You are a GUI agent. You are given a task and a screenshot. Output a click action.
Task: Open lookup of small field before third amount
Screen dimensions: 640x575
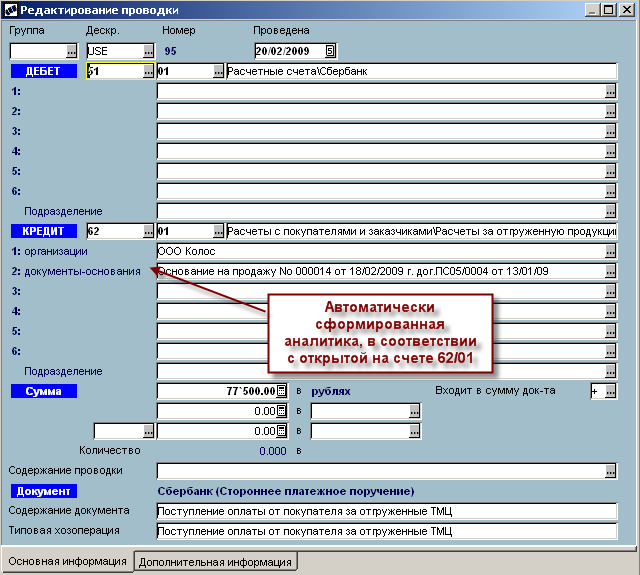tap(149, 431)
